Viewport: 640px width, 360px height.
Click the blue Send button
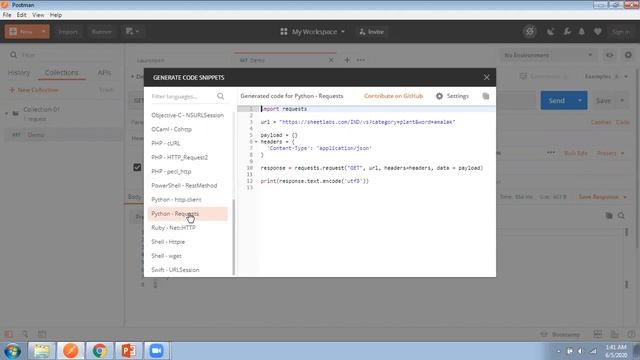[556, 100]
